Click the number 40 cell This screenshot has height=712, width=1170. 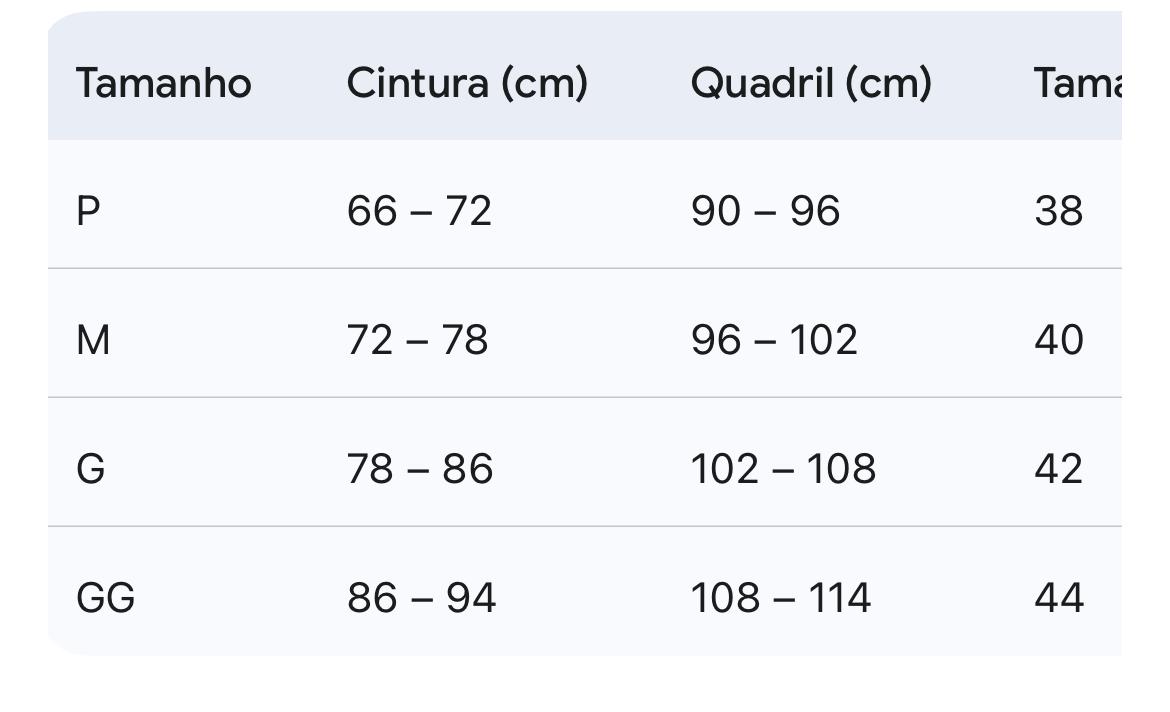pos(1059,340)
